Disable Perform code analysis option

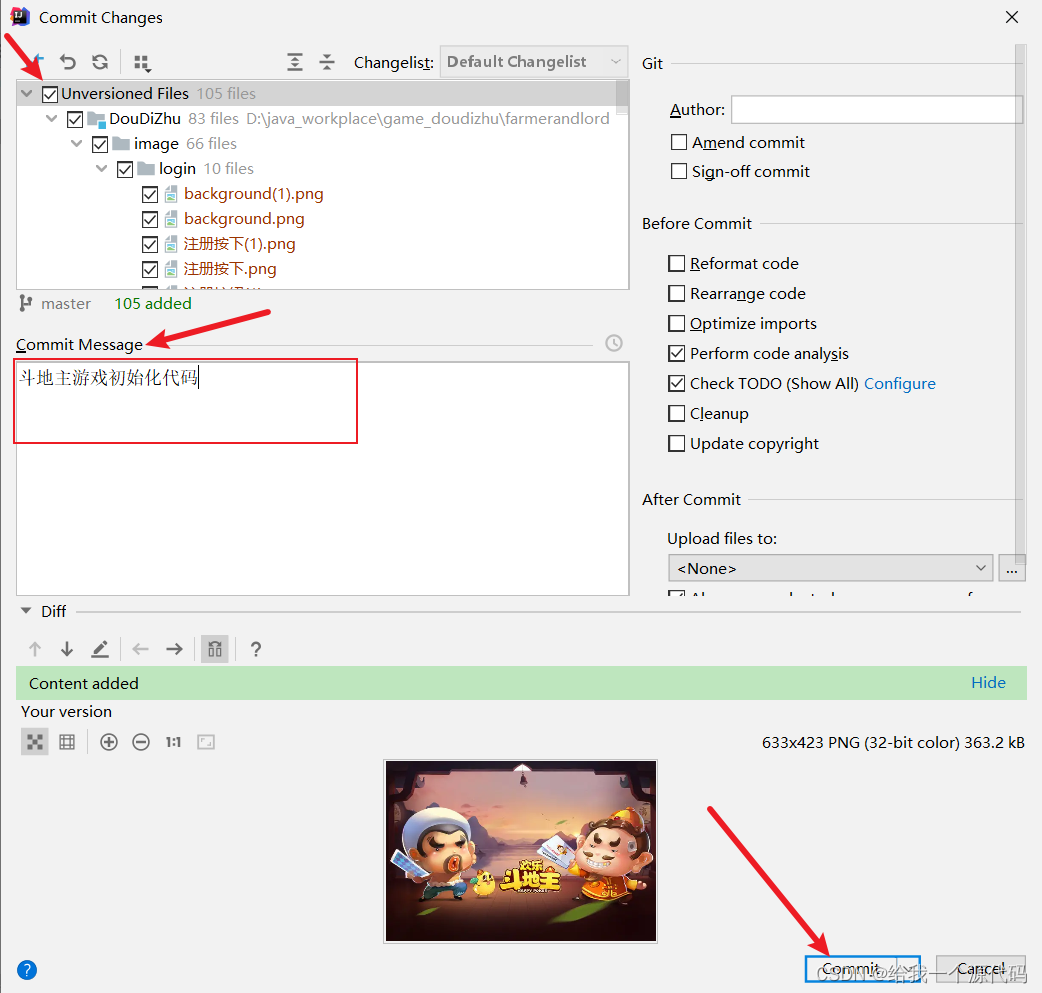[677, 354]
